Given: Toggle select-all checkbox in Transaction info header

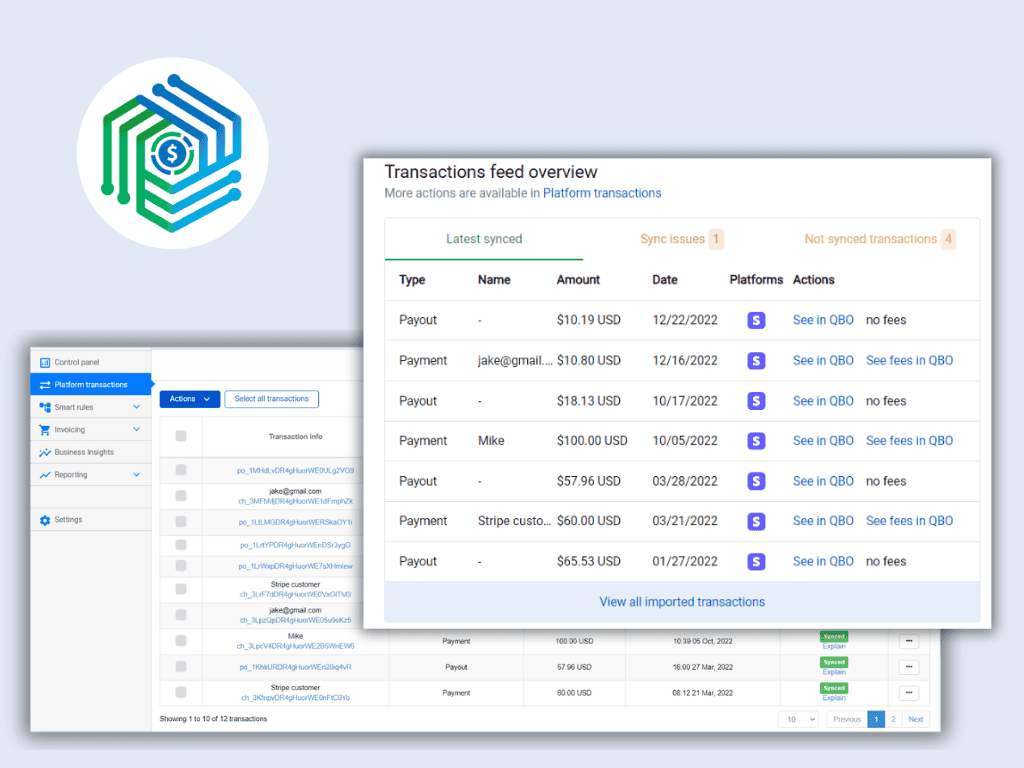Looking at the screenshot, I should tap(181, 436).
